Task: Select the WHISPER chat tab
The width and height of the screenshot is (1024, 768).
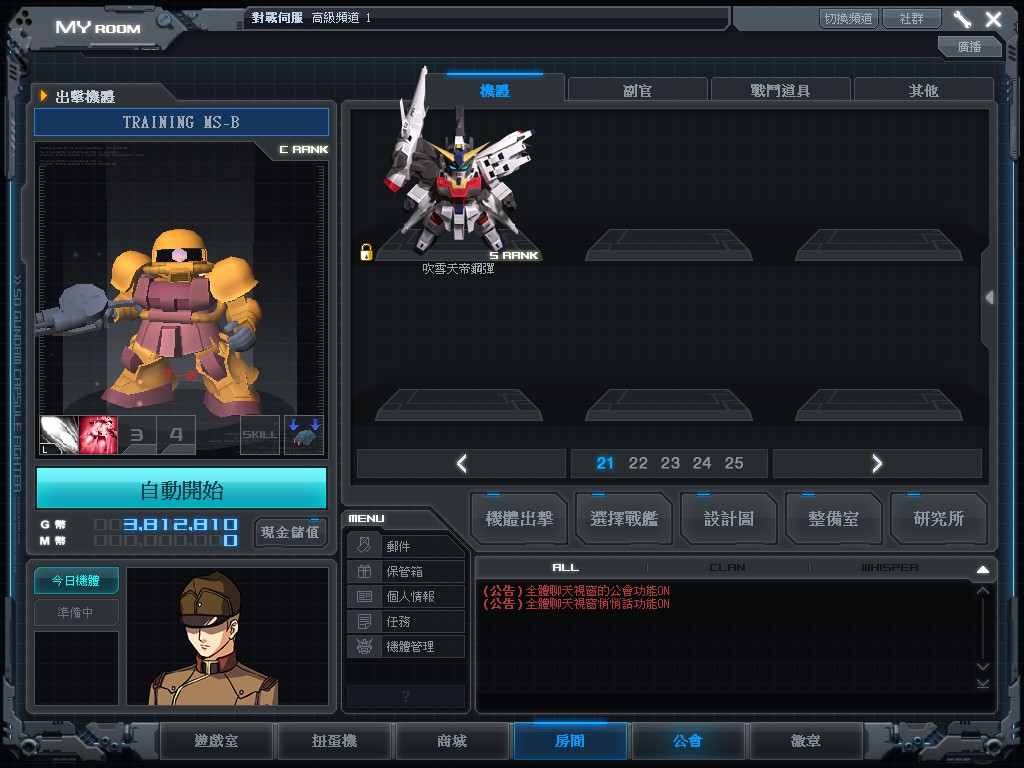Action: [x=889, y=568]
